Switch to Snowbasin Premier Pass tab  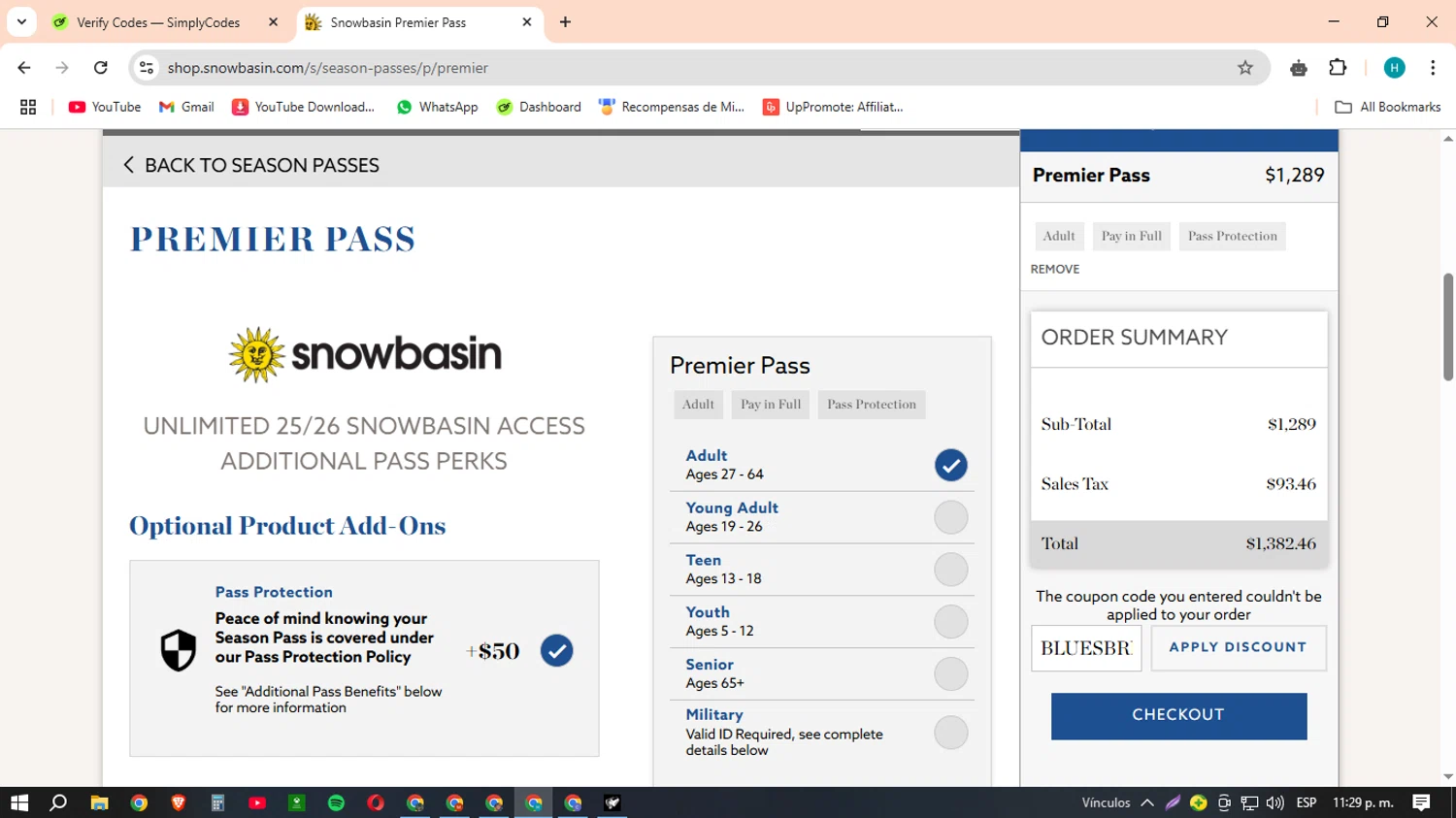pos(417,22)
